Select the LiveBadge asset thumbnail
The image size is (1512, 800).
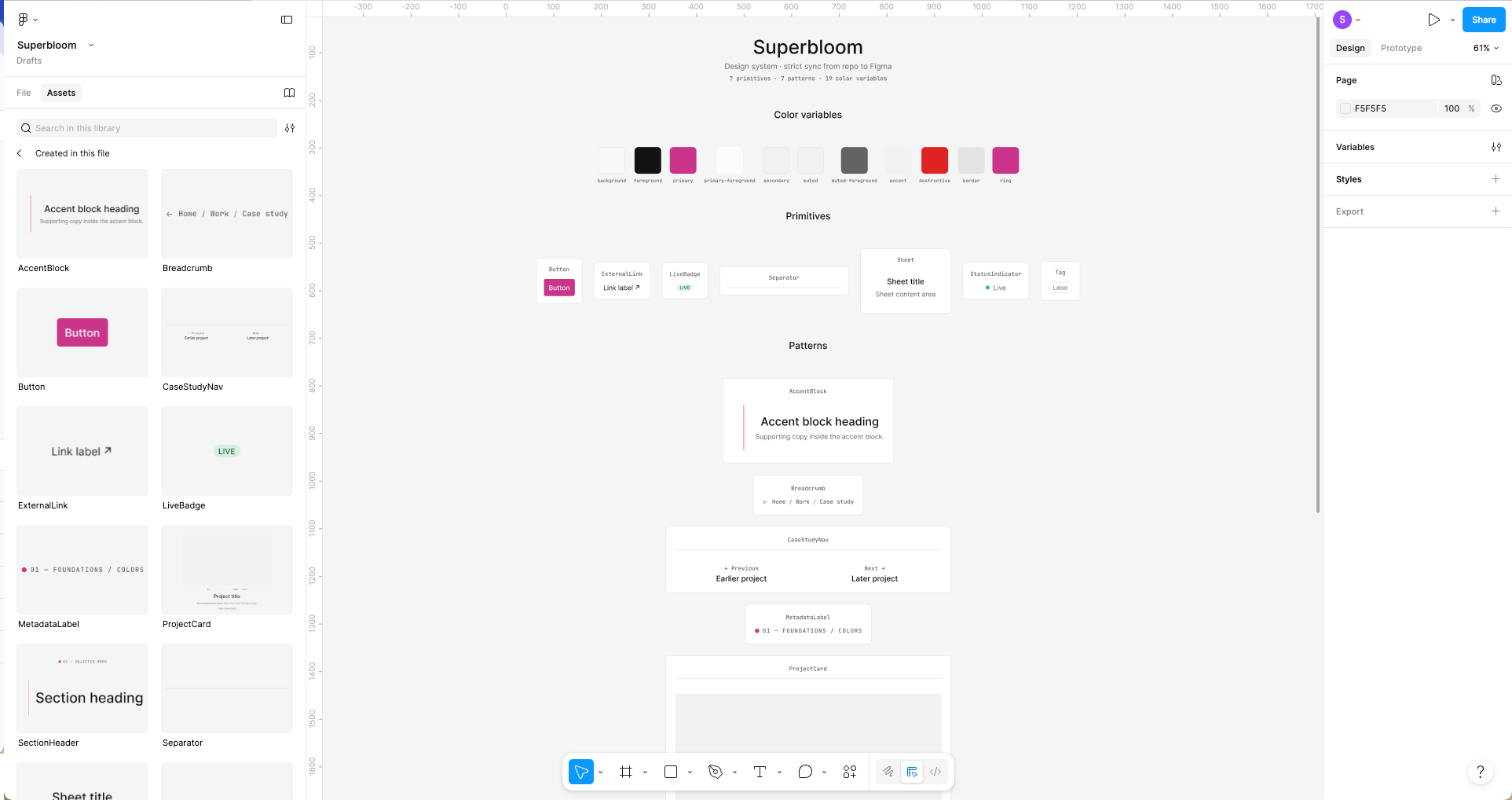tap(227, 451)
